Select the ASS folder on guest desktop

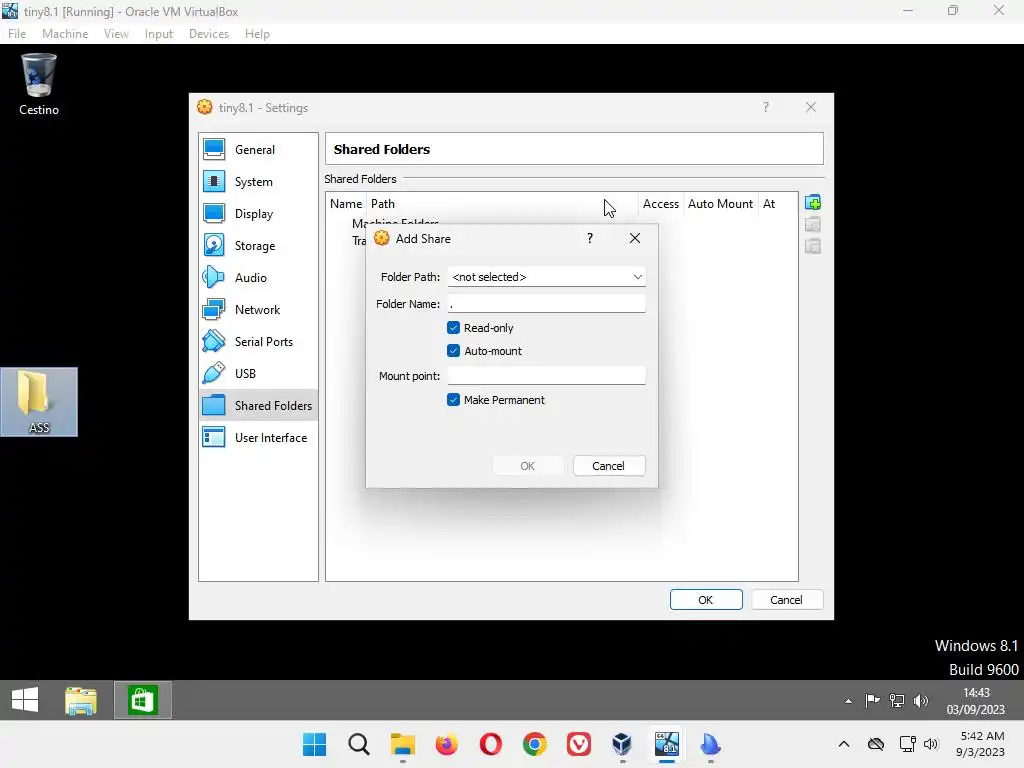click(x=39, y=402)
